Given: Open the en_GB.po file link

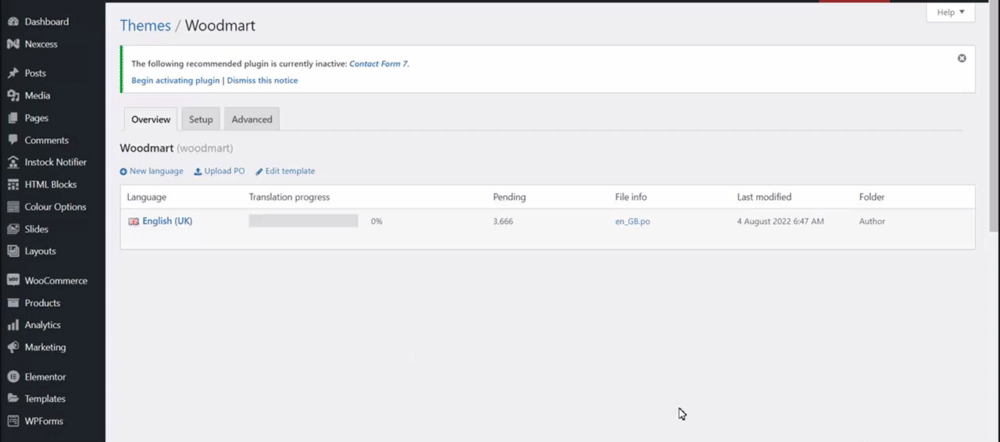Looking at the screenshot, I should [633, 222].
